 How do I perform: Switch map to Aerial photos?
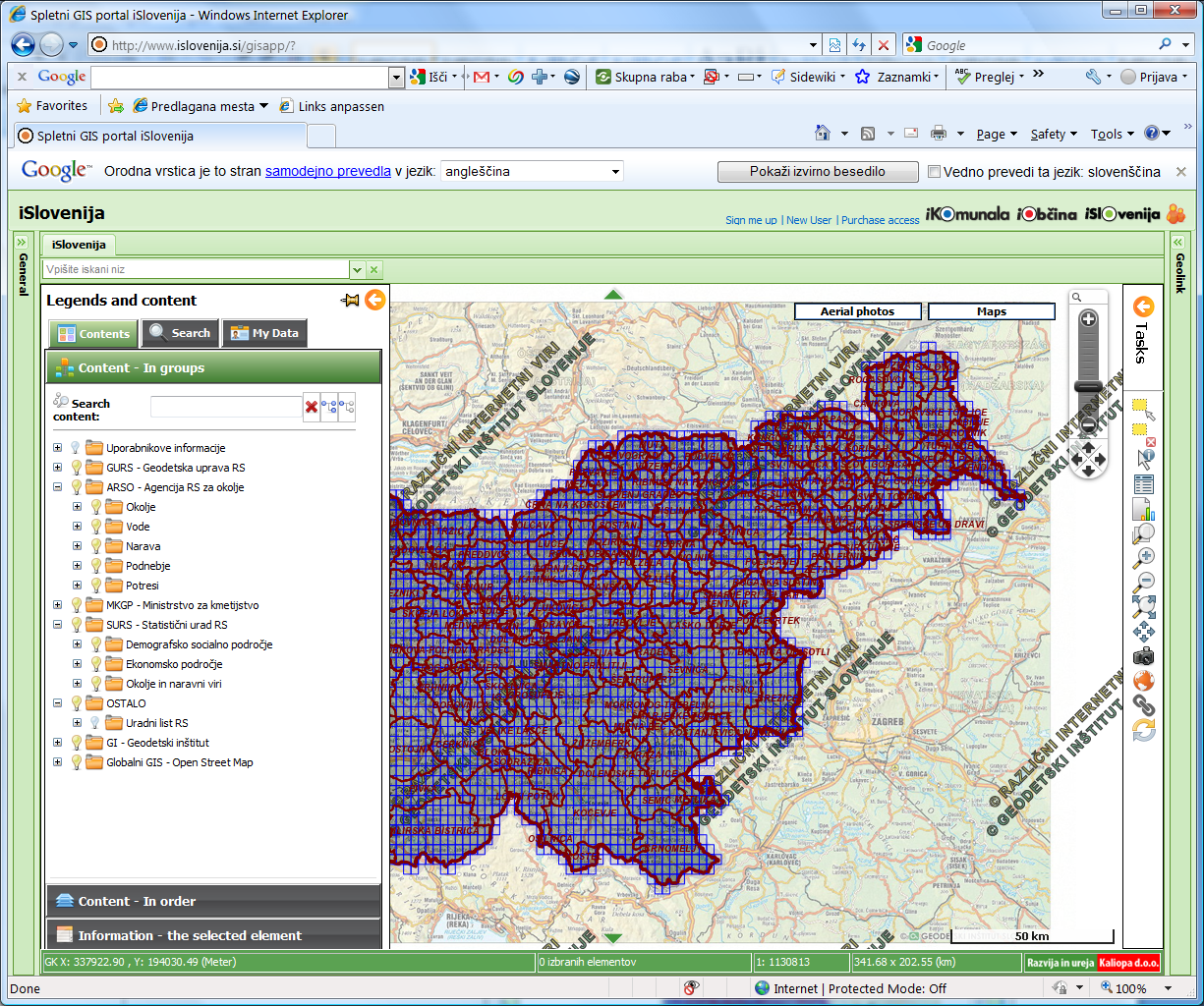[x=858, y=311]
